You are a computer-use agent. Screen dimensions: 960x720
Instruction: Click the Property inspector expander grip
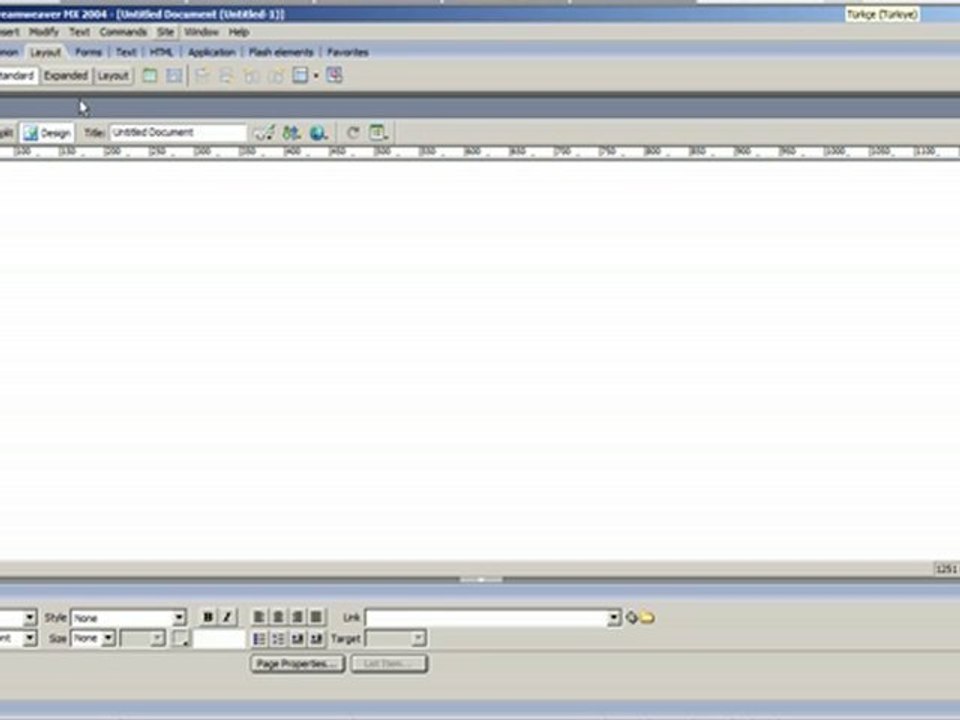click(x=481, y=579)
